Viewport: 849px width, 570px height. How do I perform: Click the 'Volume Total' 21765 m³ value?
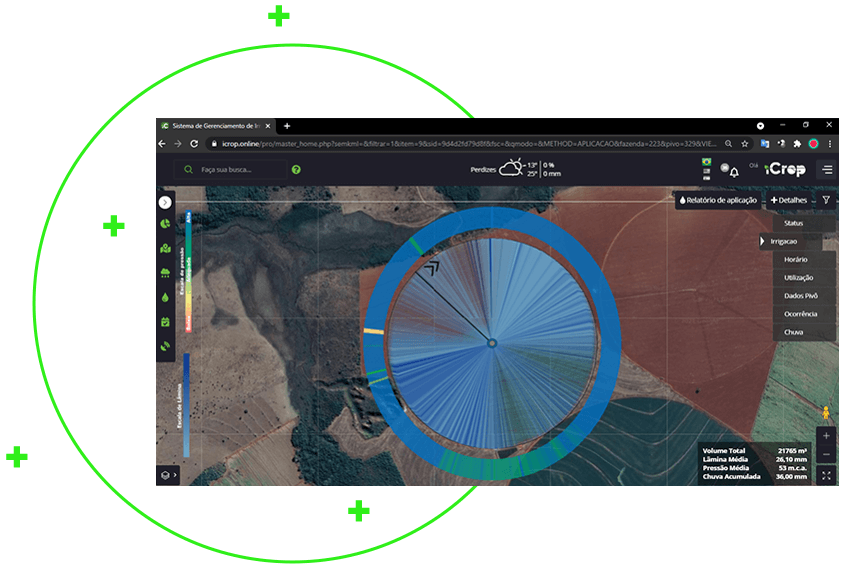(x=792, y=451)
